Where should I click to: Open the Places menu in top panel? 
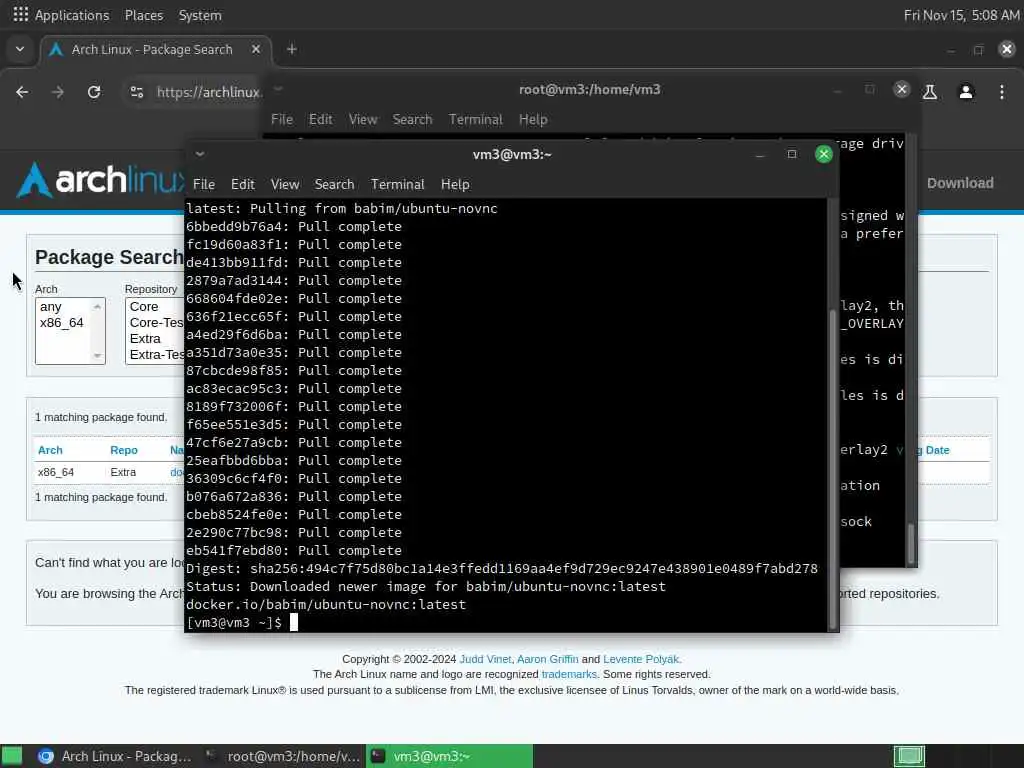tap(144, 14)
